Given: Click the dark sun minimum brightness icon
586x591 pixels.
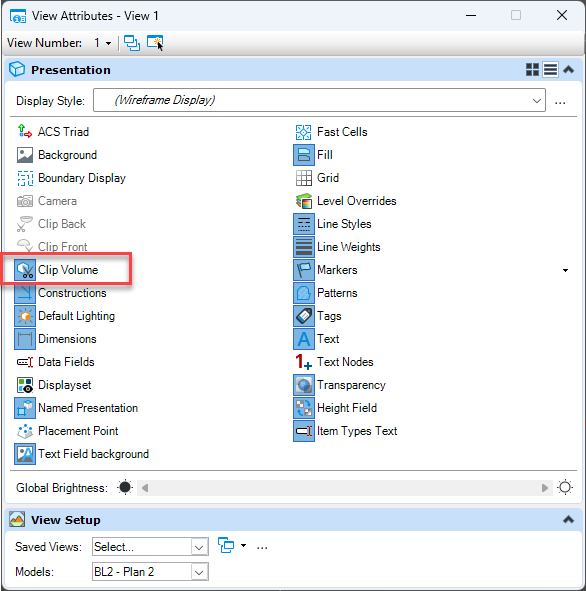Looking at the screenshot, I should (x=125, y=487).
